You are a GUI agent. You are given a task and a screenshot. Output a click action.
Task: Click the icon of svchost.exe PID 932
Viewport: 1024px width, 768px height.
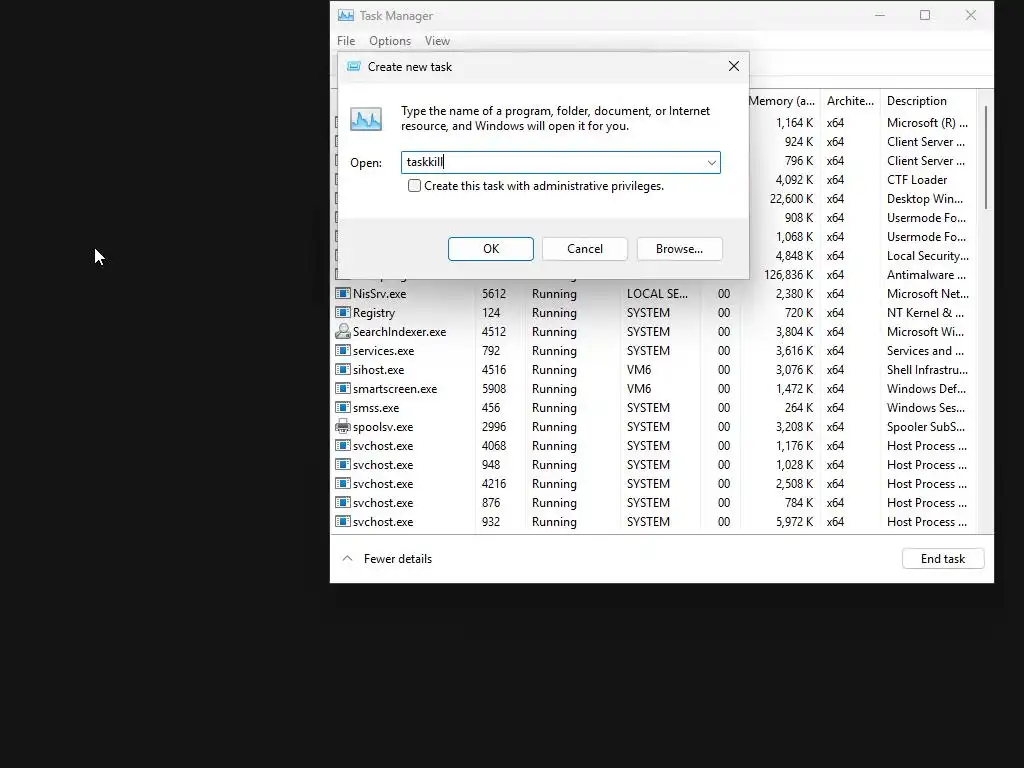[x=343, y=522]
